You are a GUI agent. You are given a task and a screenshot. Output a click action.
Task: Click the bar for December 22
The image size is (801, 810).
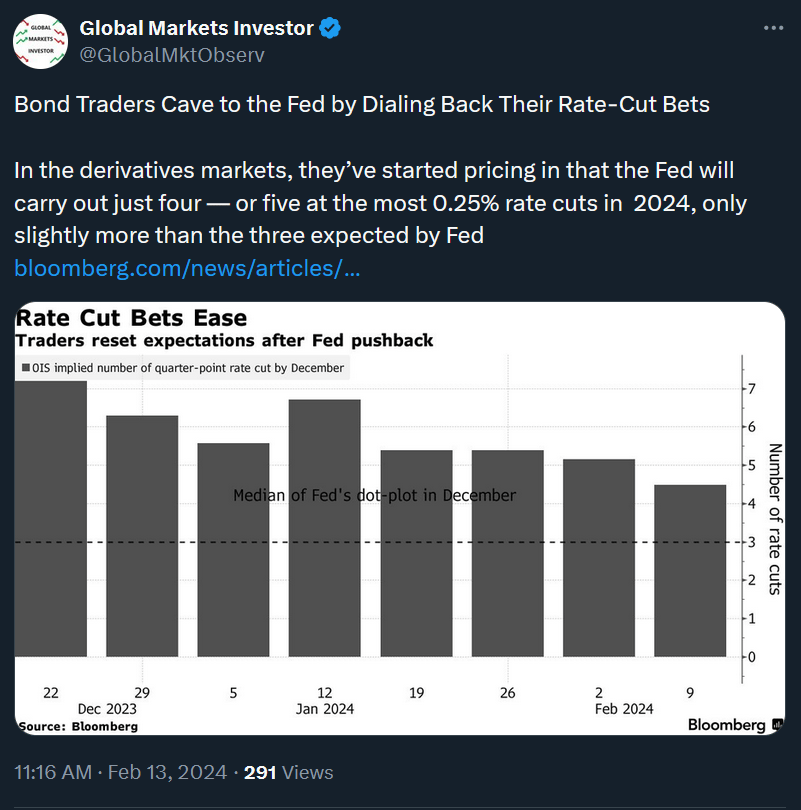pos(51,519)
